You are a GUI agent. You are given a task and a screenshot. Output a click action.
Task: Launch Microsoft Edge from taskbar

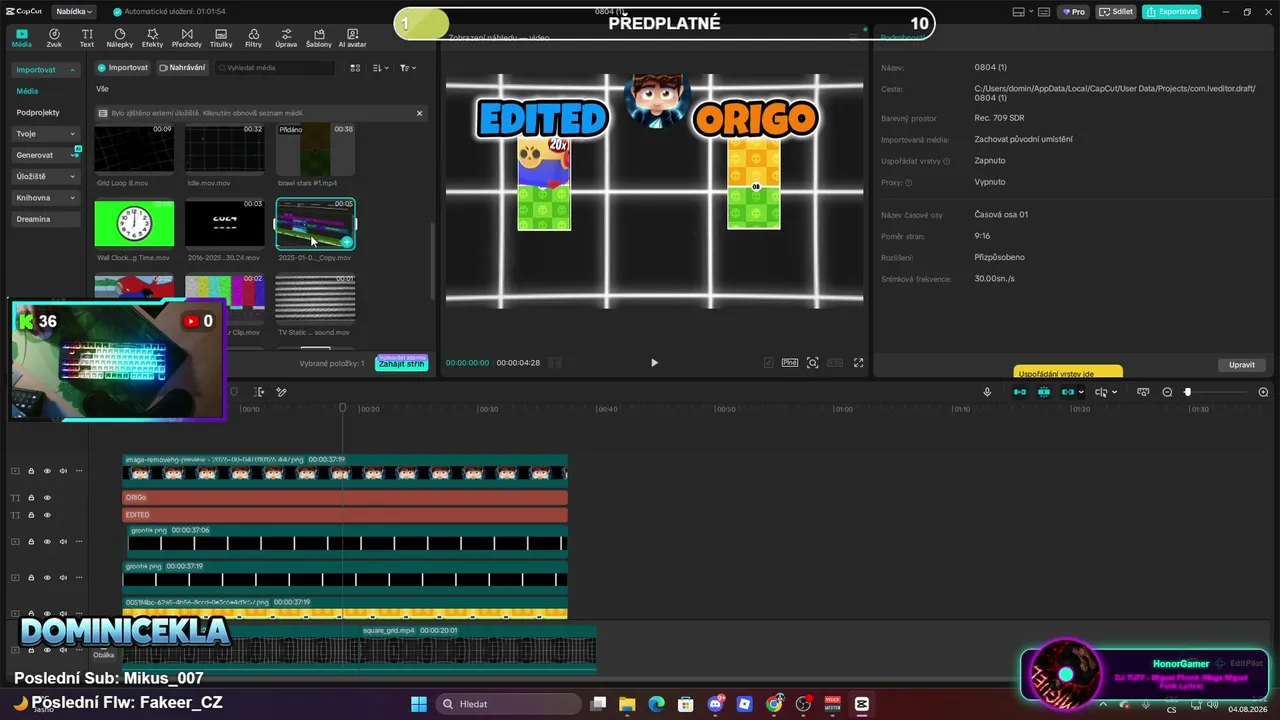[656, 704]
